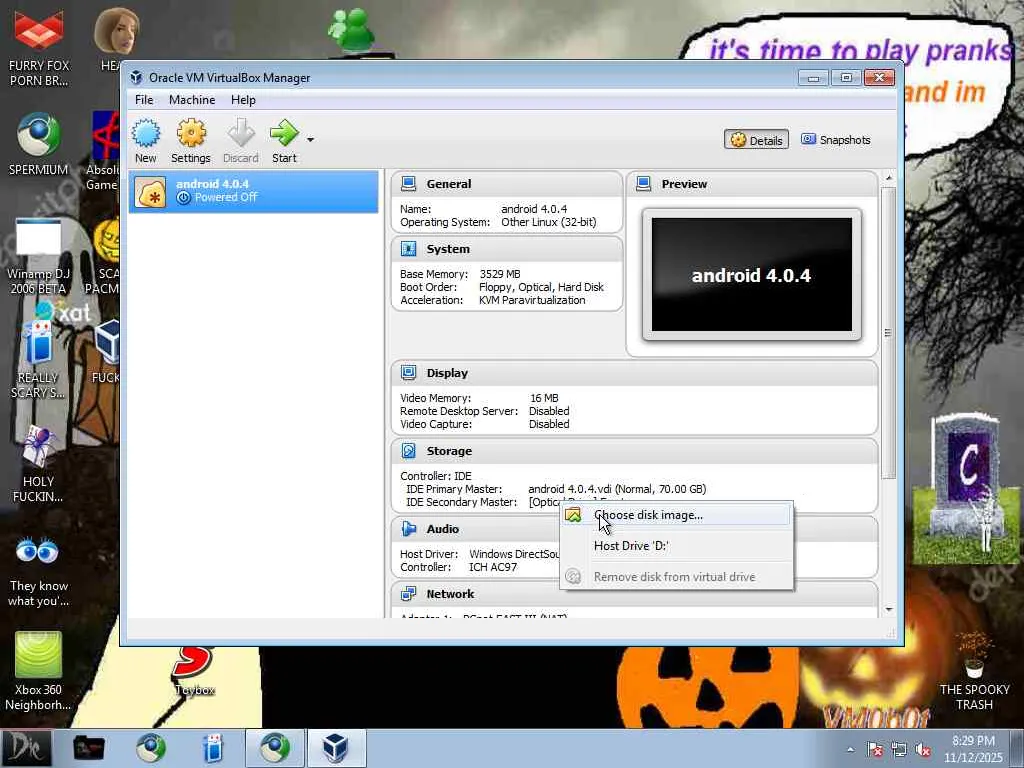
Task: Click the muted volume tray icon
Action: (923, 749)
